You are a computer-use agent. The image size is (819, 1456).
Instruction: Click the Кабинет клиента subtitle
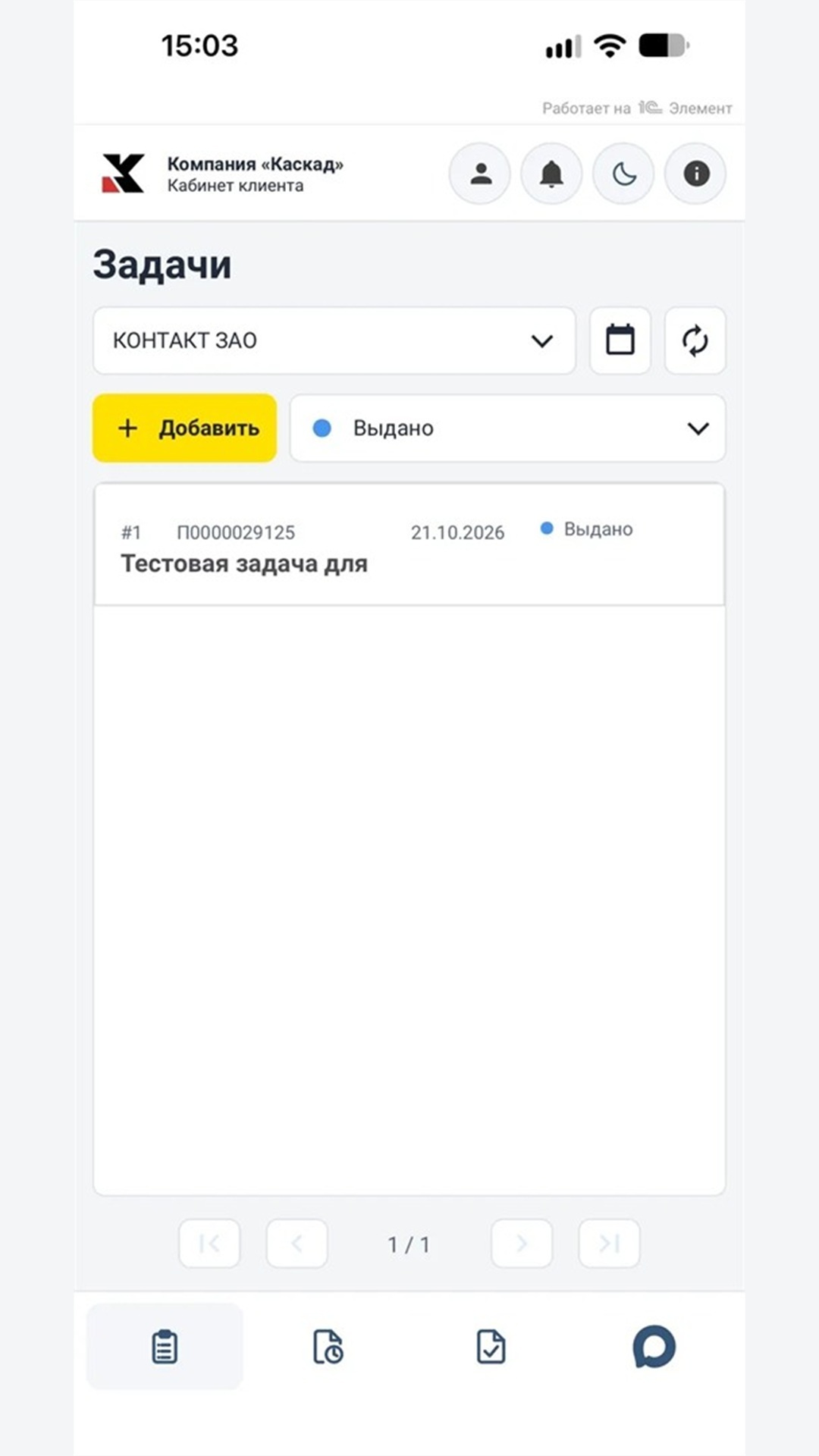click(x=235, y=186)
